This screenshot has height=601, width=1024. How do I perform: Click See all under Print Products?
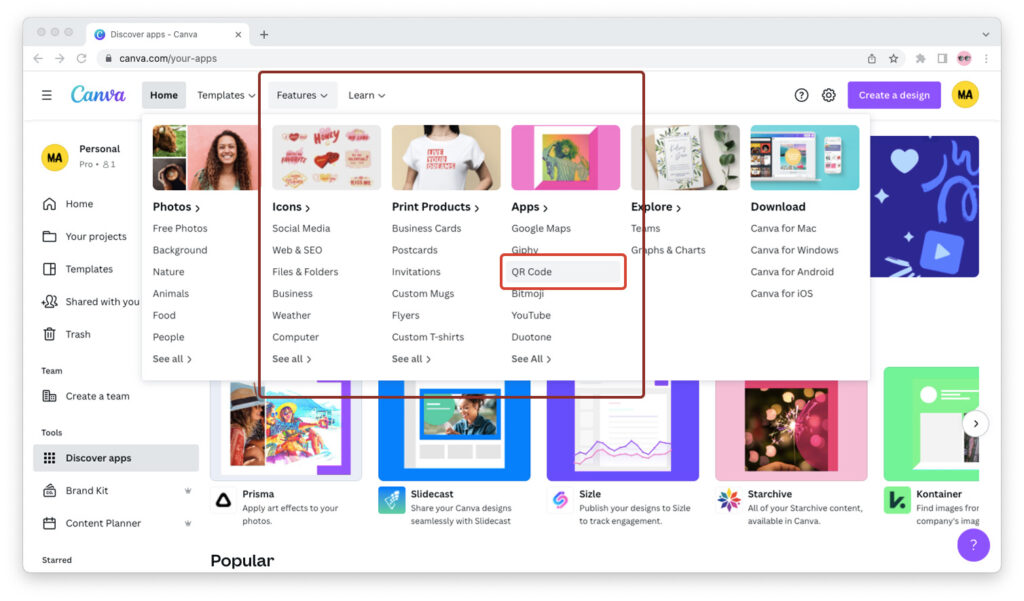tap(411, 359)
